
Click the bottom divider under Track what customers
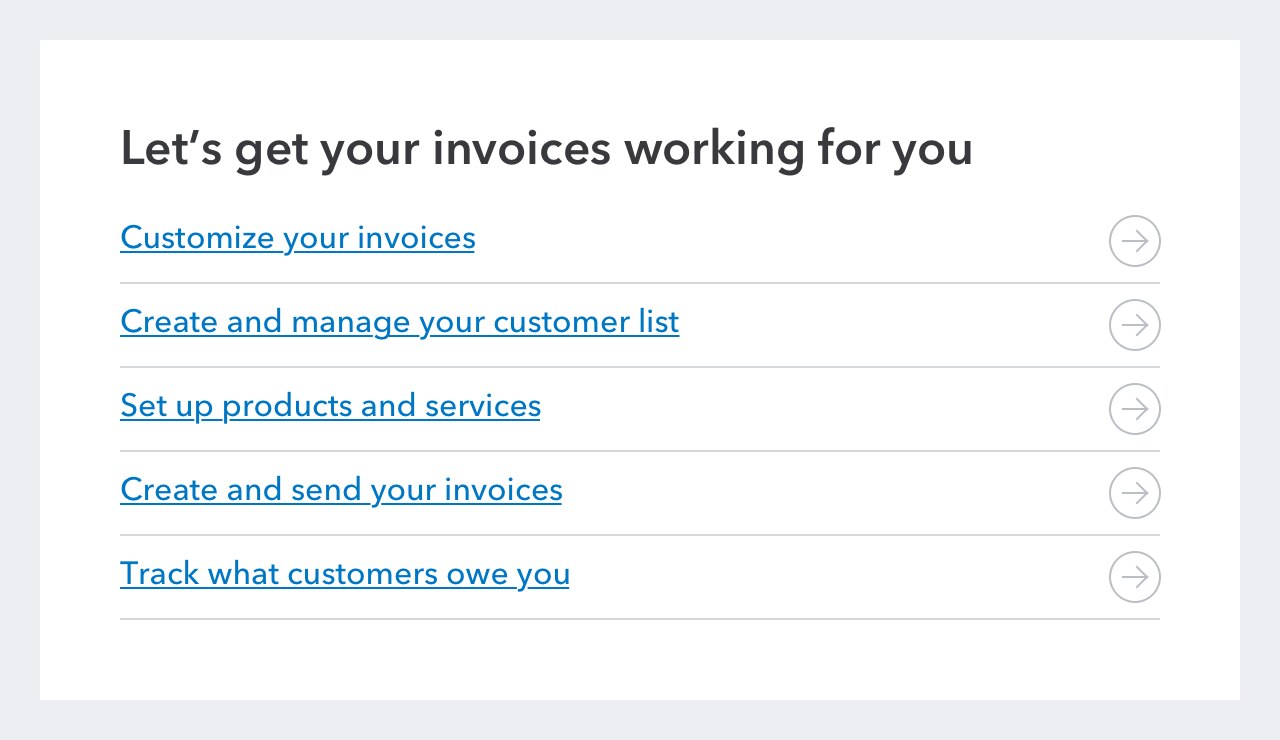tap(640, 619)
